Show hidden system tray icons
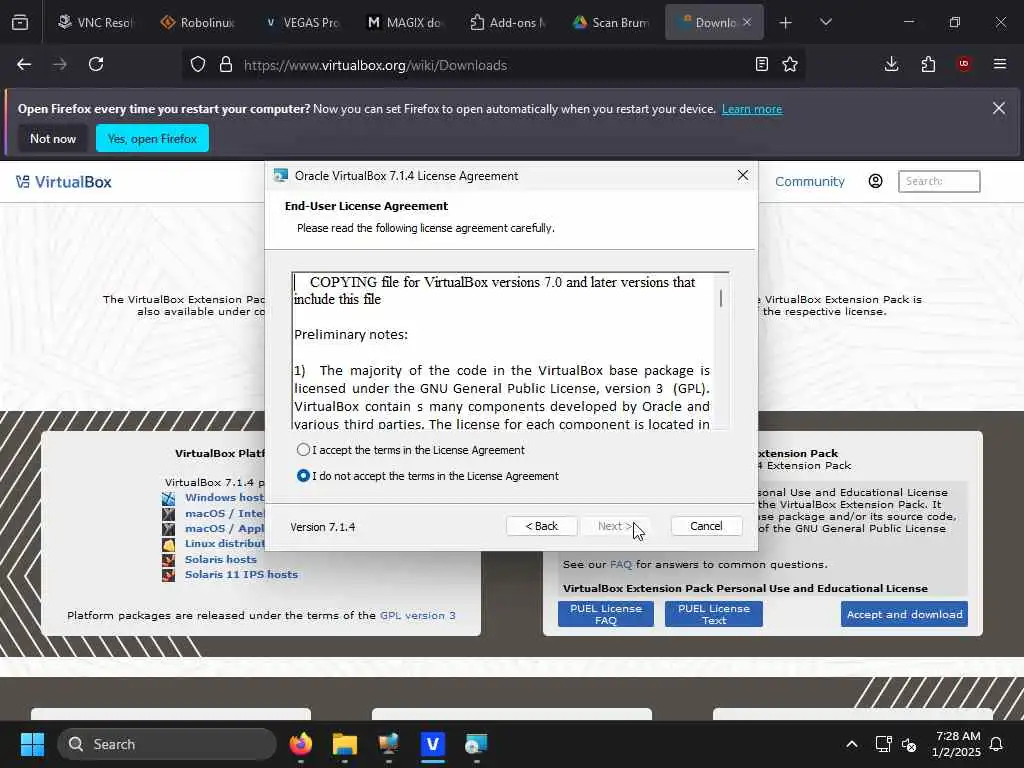This screenshot has height=768, width=1024. [x=852, y=744]
